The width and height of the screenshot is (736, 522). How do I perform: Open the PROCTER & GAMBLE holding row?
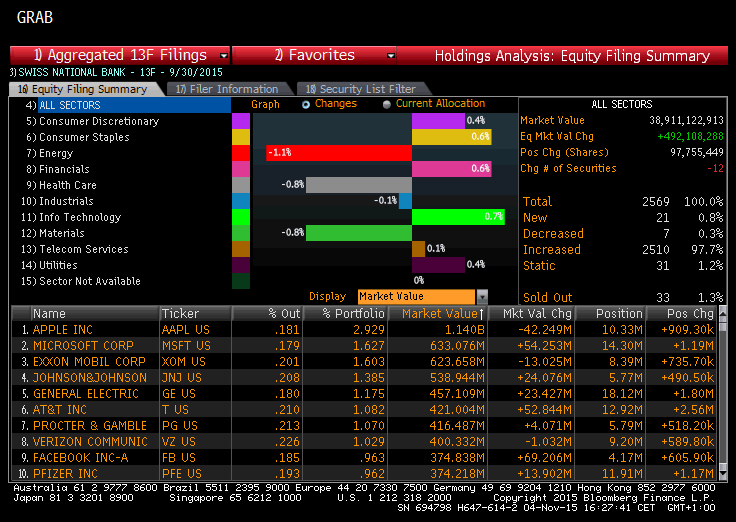click(364, 425)
